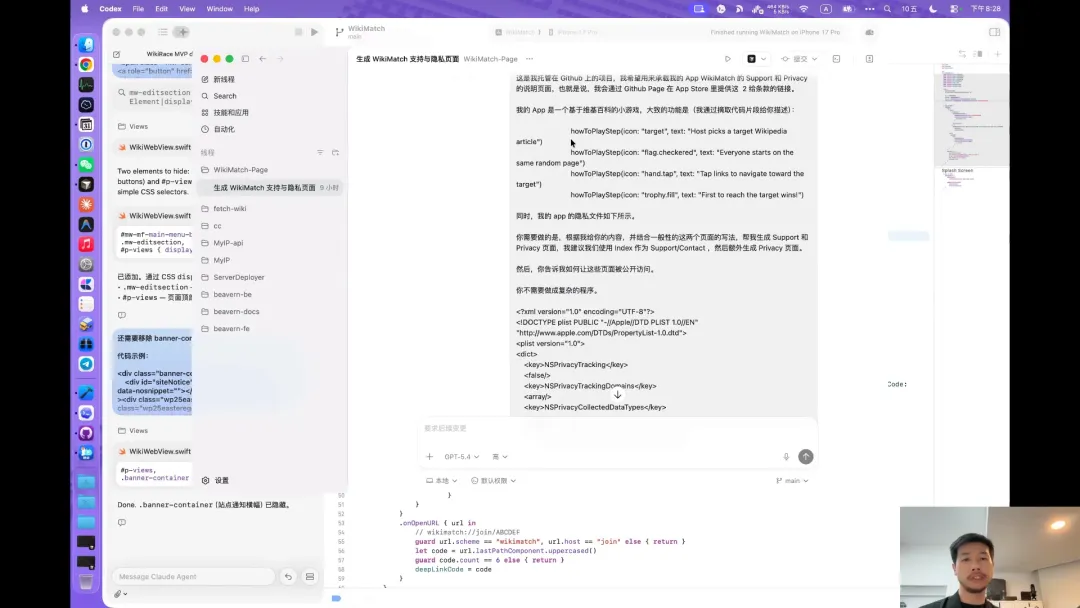Open 技能和应用 skills and apps
The width and height of the screenshot is (1080, 608).
click(x=225, y=112)
